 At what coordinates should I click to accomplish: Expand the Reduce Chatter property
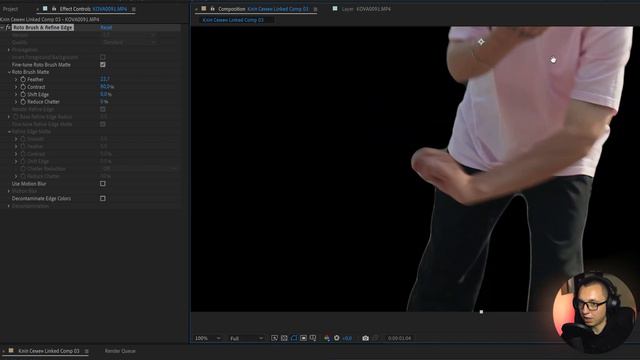click(x=16, y=102)
